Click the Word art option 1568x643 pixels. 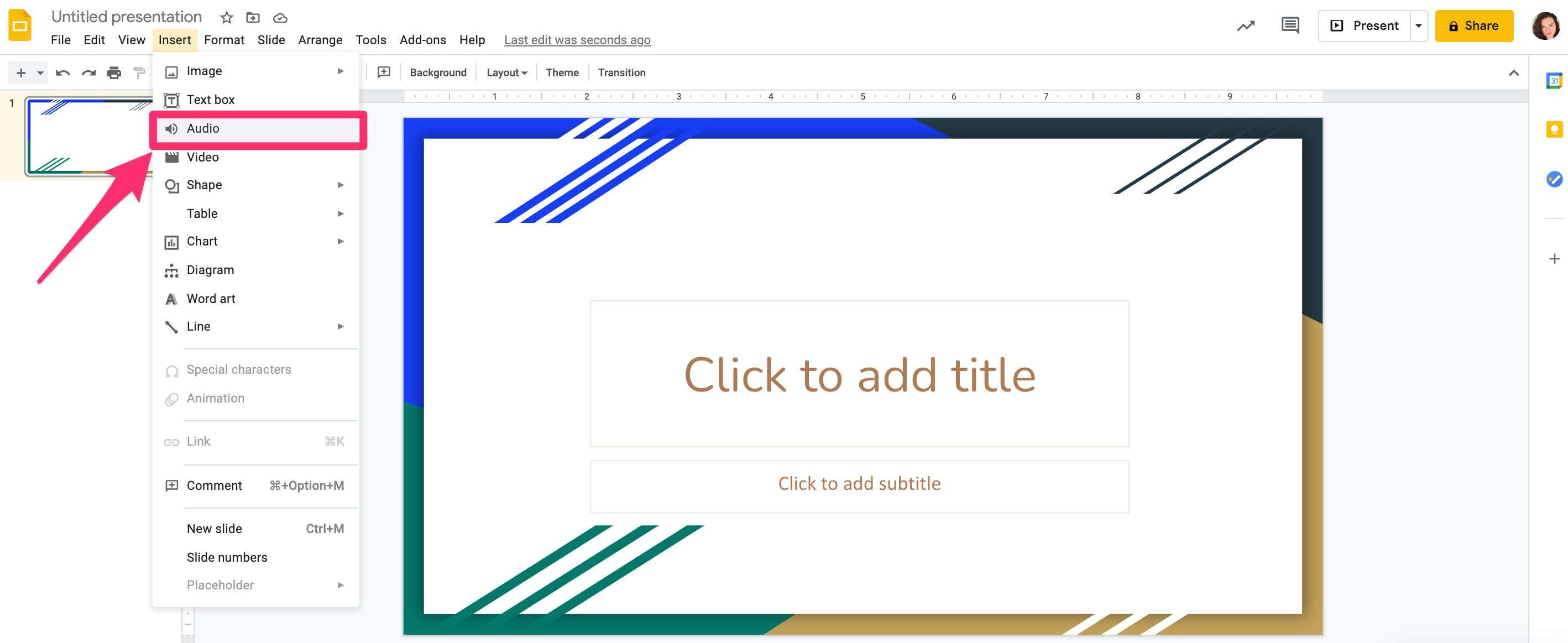click(x=211, y=298)
